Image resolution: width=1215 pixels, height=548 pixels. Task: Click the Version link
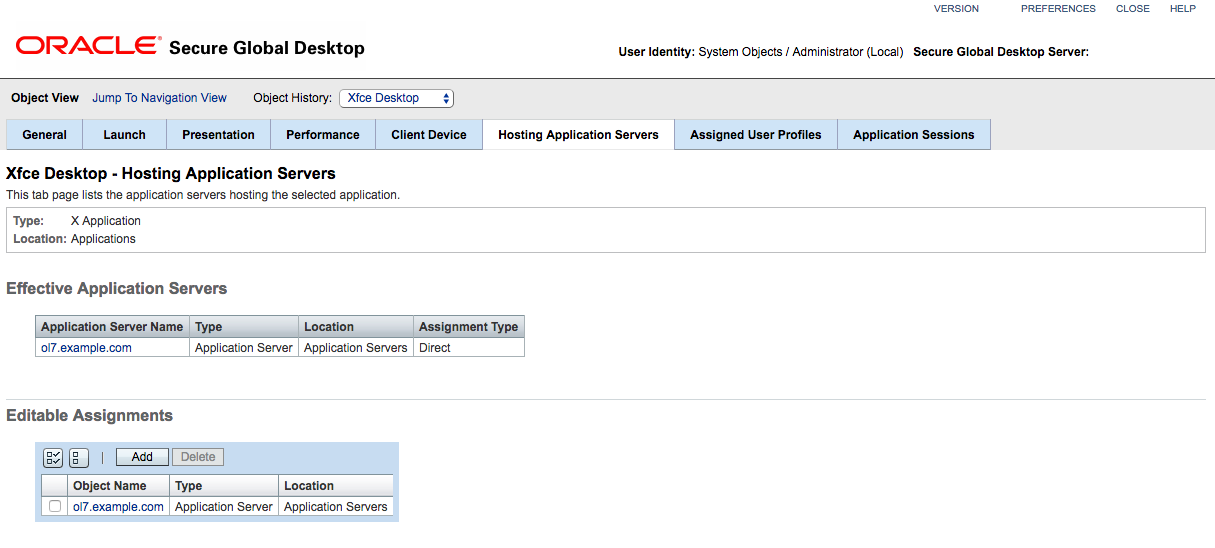(956, 9)
